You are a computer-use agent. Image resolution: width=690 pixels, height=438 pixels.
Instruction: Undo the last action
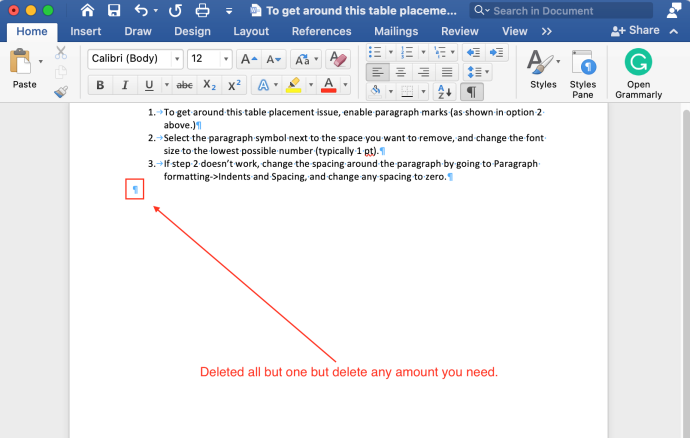(x=141, y=10)
